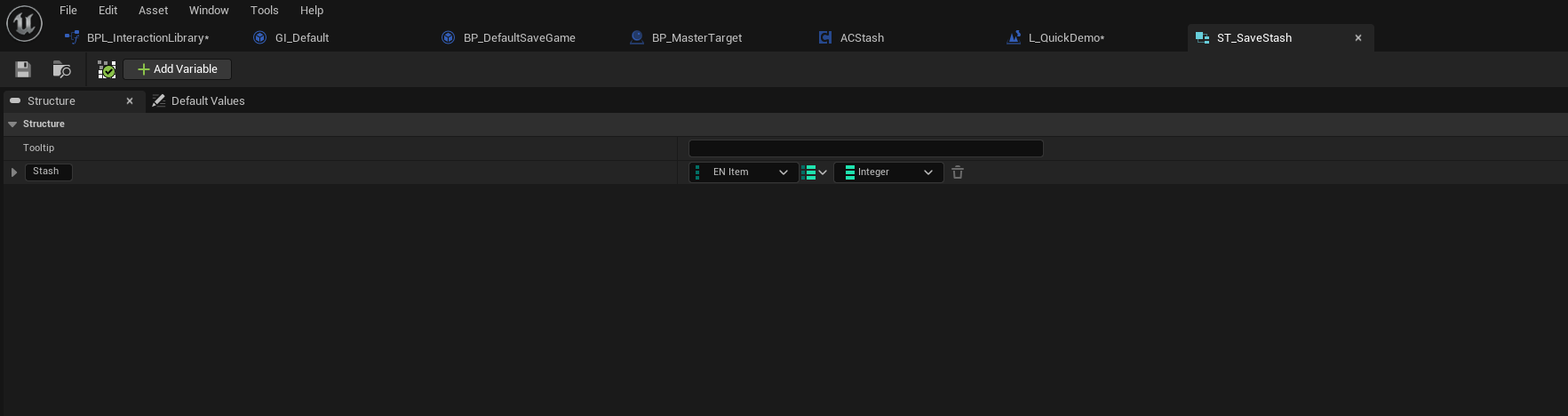Expand the Stash variable row
1568x416 pixels.
tap(14, 172)
